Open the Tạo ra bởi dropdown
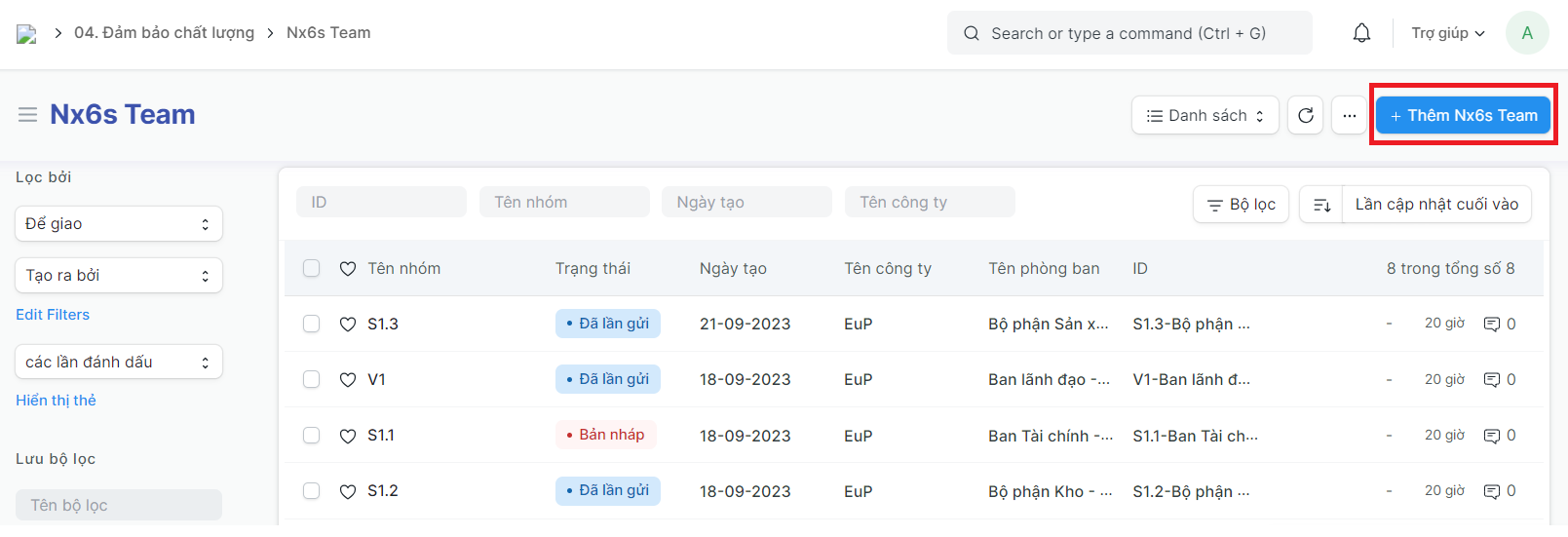 [x=119, y=276]
